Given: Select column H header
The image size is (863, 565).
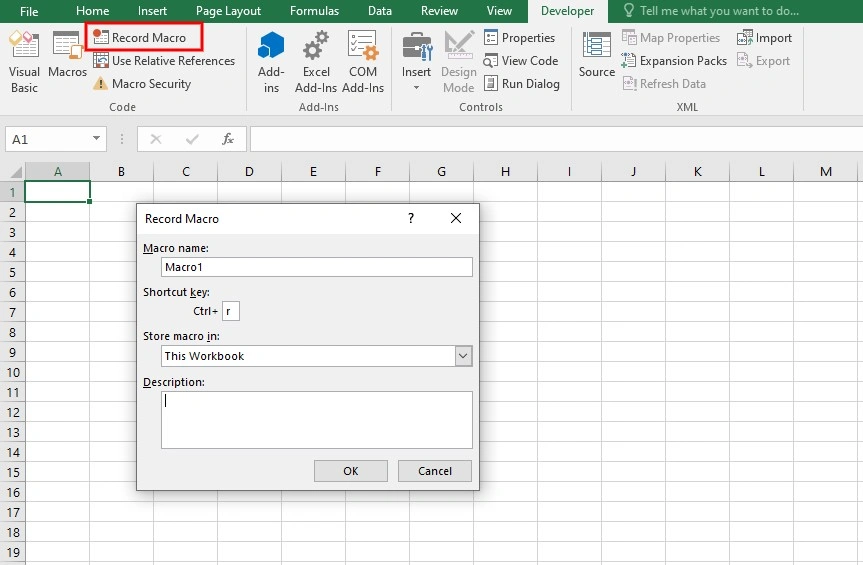Looking at the screenshot, I should coord(505,172).
